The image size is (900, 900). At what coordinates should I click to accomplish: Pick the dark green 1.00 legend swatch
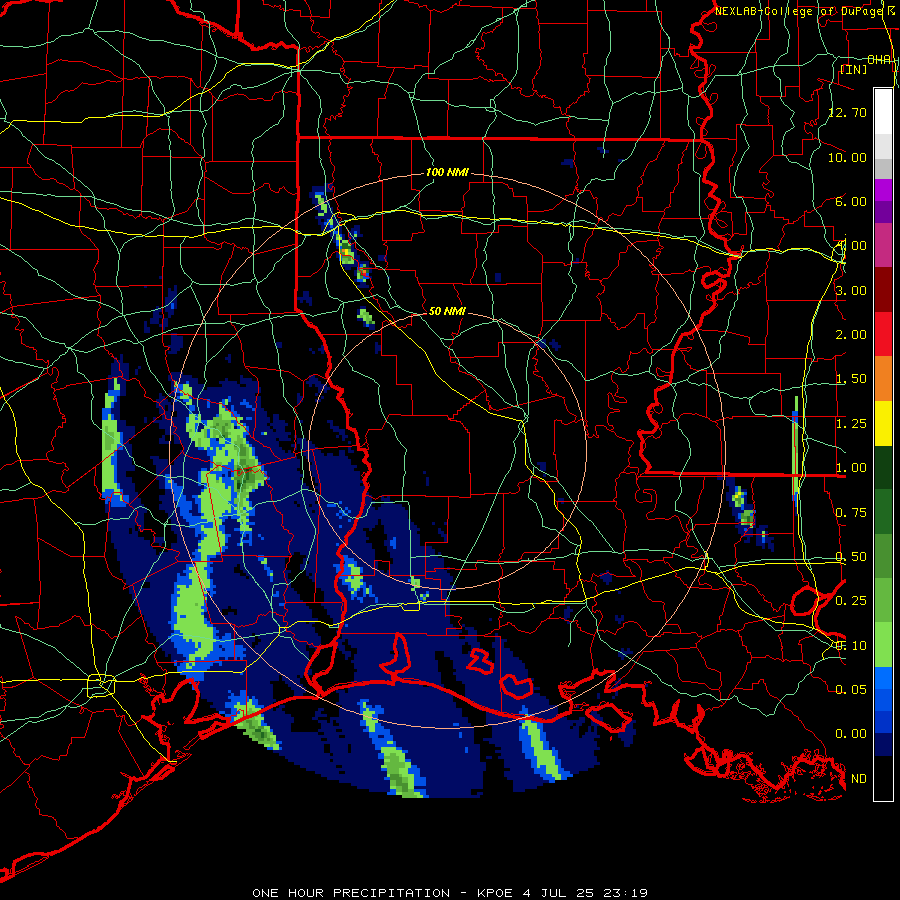point(883,467)
